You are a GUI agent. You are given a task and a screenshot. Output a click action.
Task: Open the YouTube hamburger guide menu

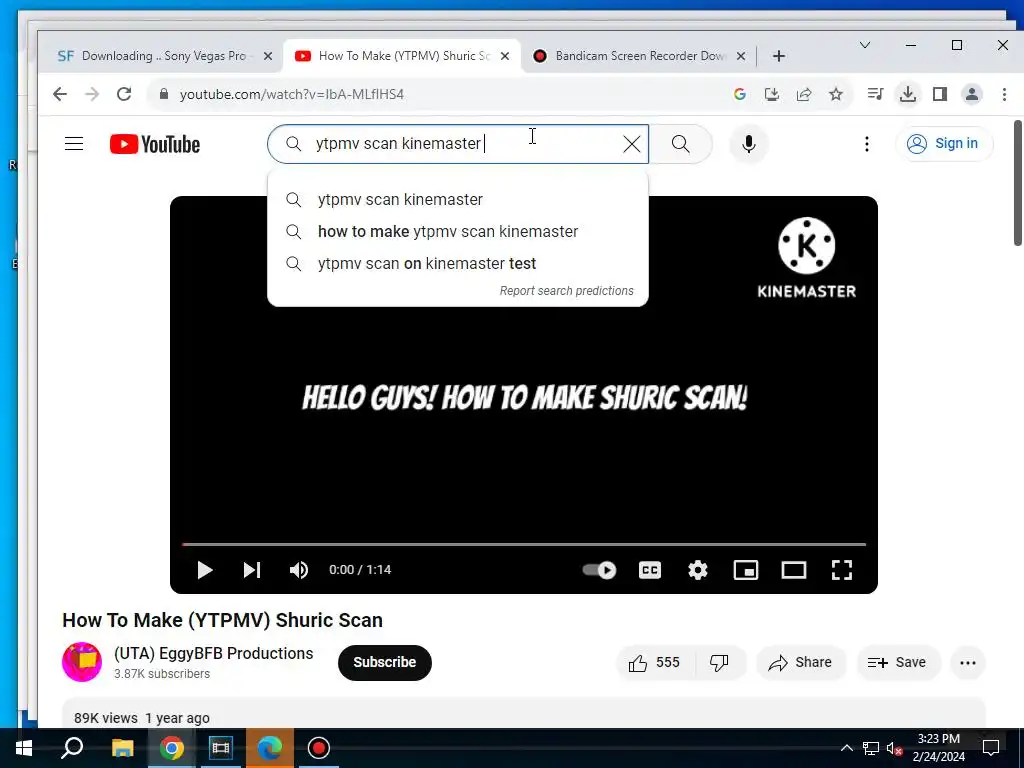pyautogui.click(x=74, y=144)
